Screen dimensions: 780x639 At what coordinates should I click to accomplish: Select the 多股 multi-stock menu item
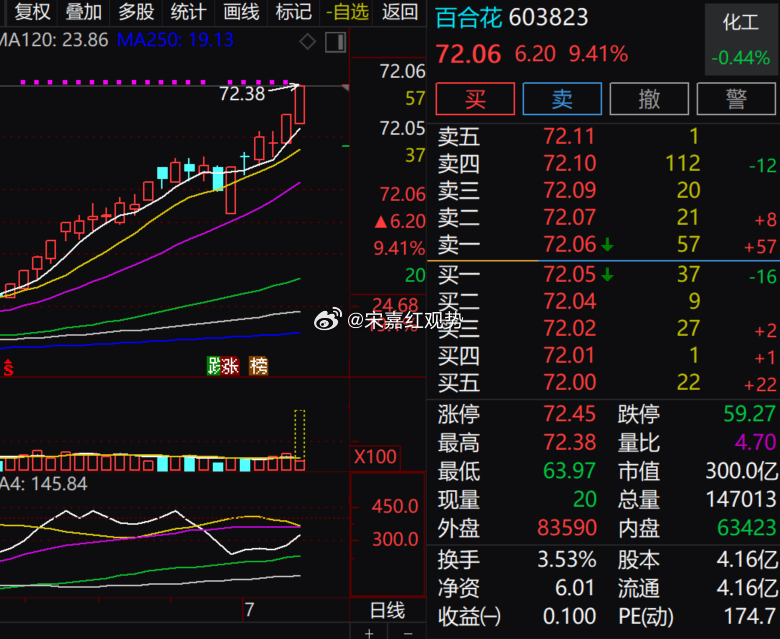tap(136, 11)
